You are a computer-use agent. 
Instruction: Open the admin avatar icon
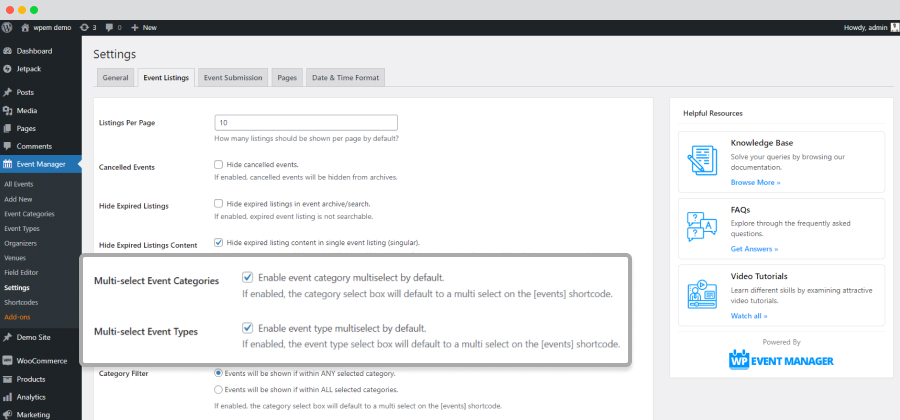[x=894, y=27]
